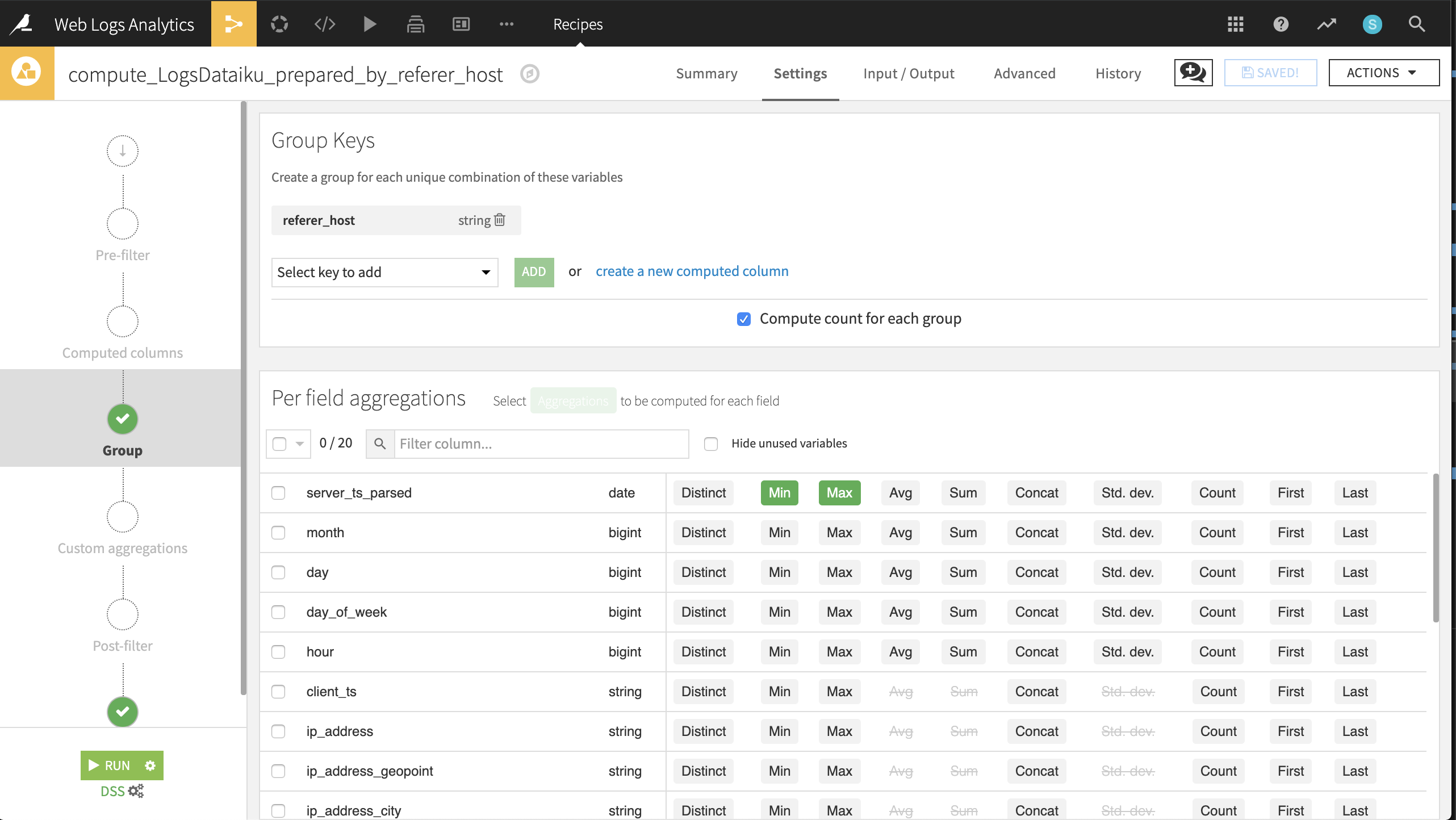This screenshot has width=1456, height=820.
Task: Open the help question mark icon
Action: 1281,24
